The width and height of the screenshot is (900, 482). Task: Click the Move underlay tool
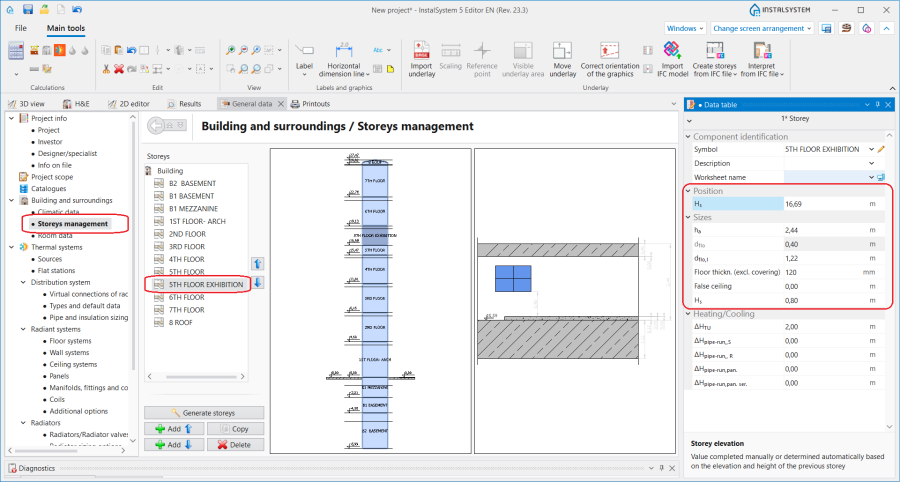[x=562, y=60]
